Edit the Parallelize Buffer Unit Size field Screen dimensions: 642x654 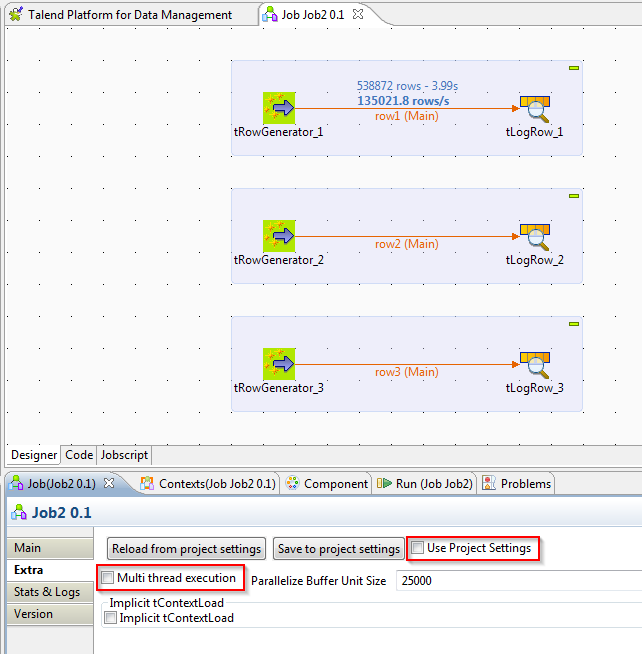[x=519, y=581]
